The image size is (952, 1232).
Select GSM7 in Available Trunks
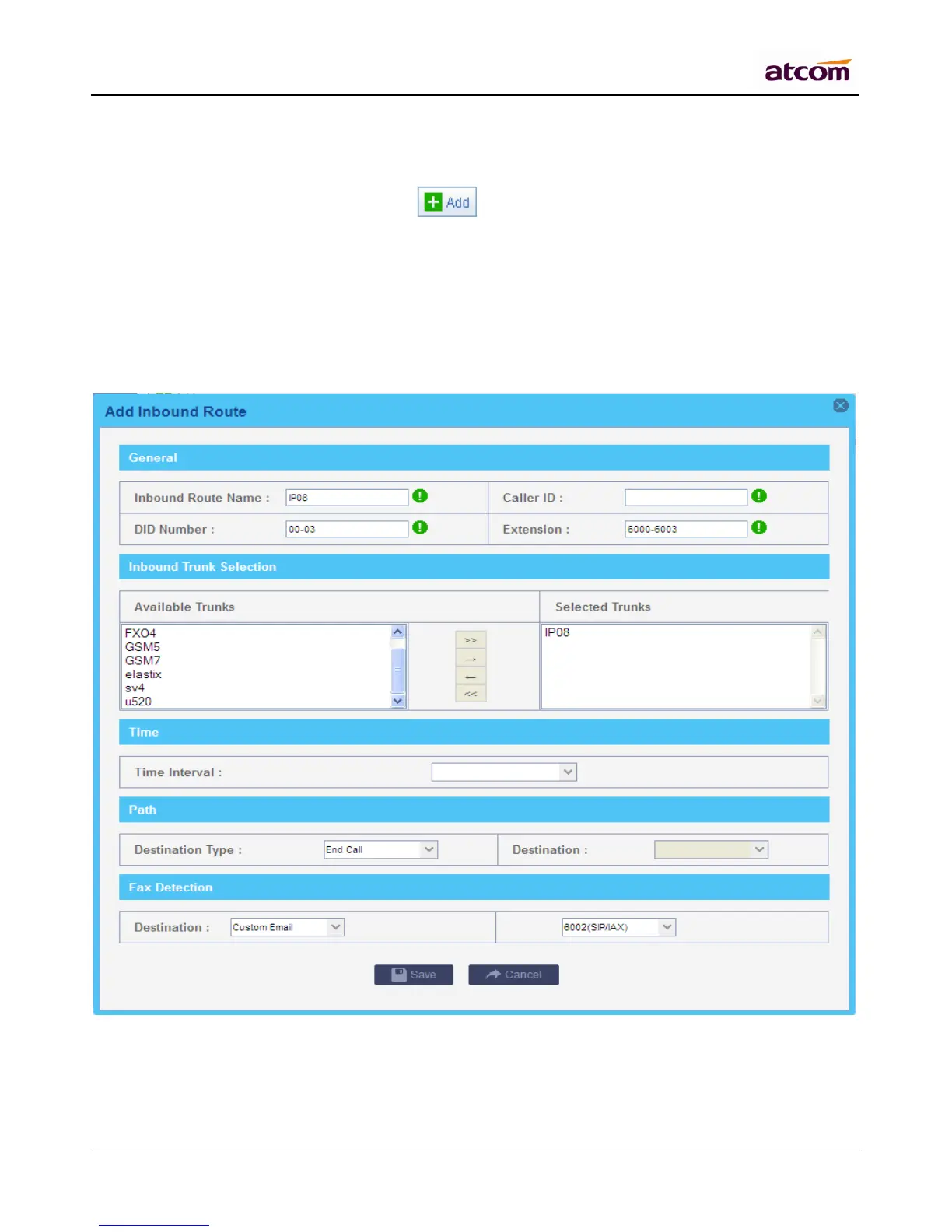tap(142, 660)
